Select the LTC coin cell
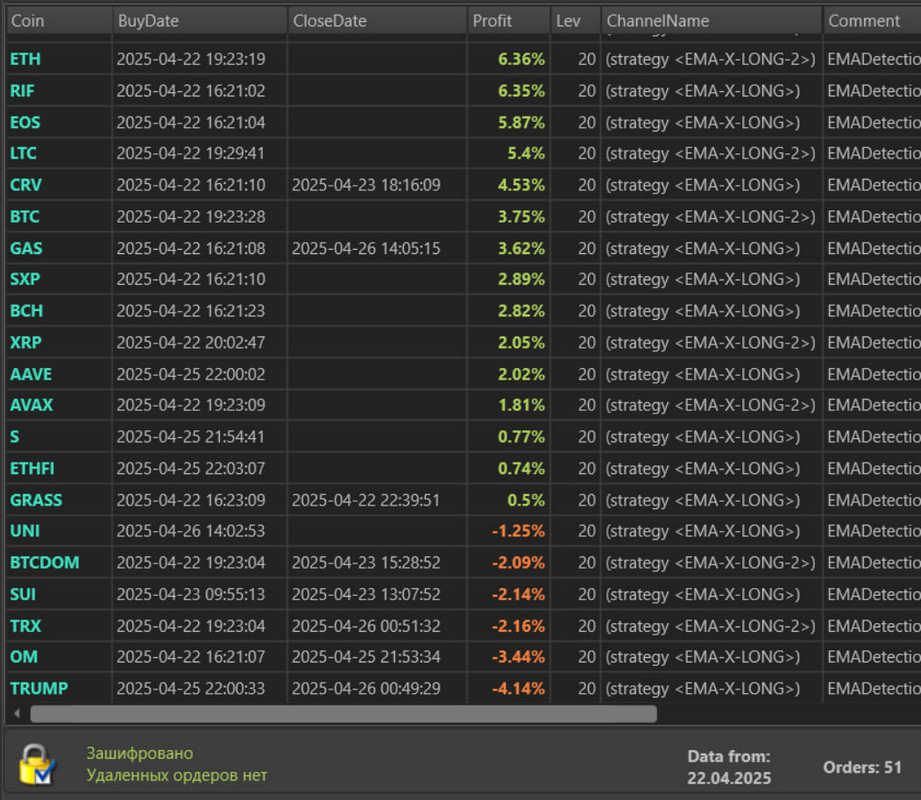 59,153
